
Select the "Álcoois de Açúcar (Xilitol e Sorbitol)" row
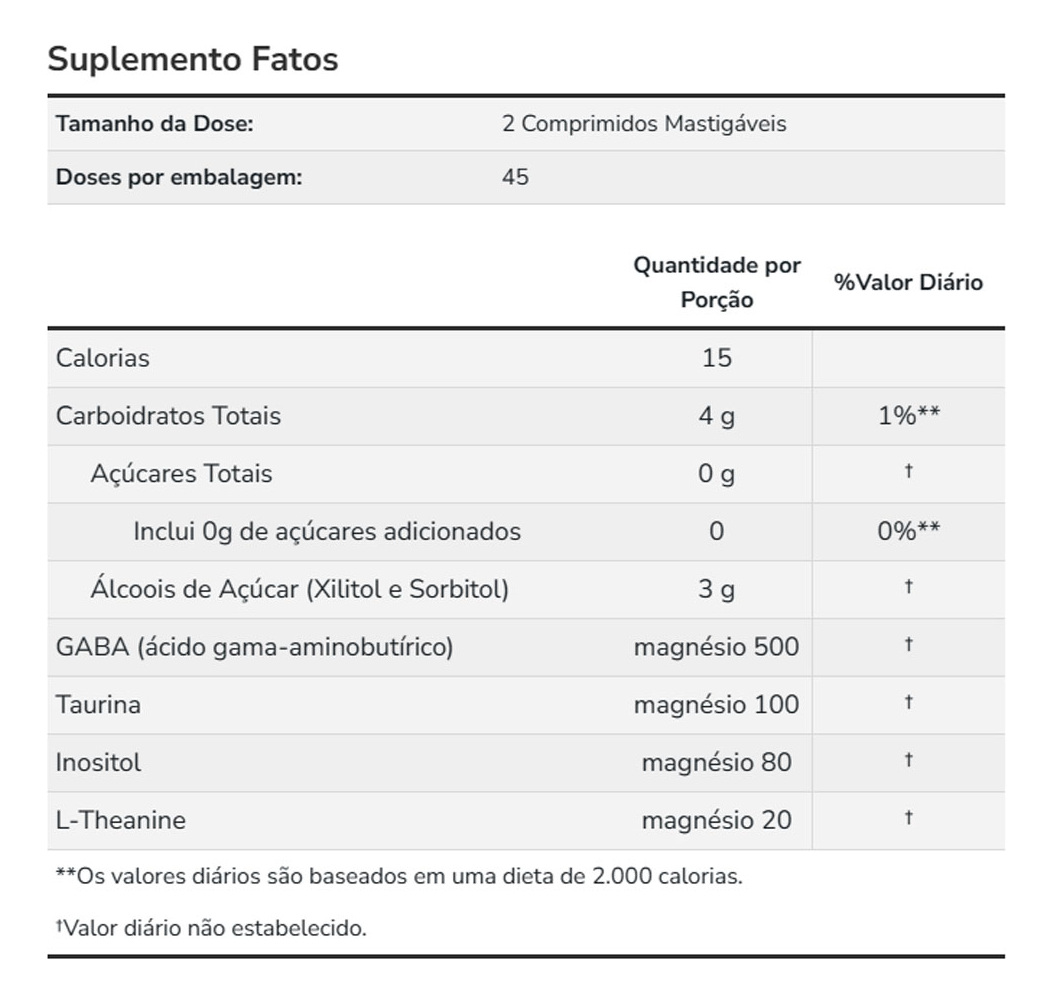(x=300, y=589)
